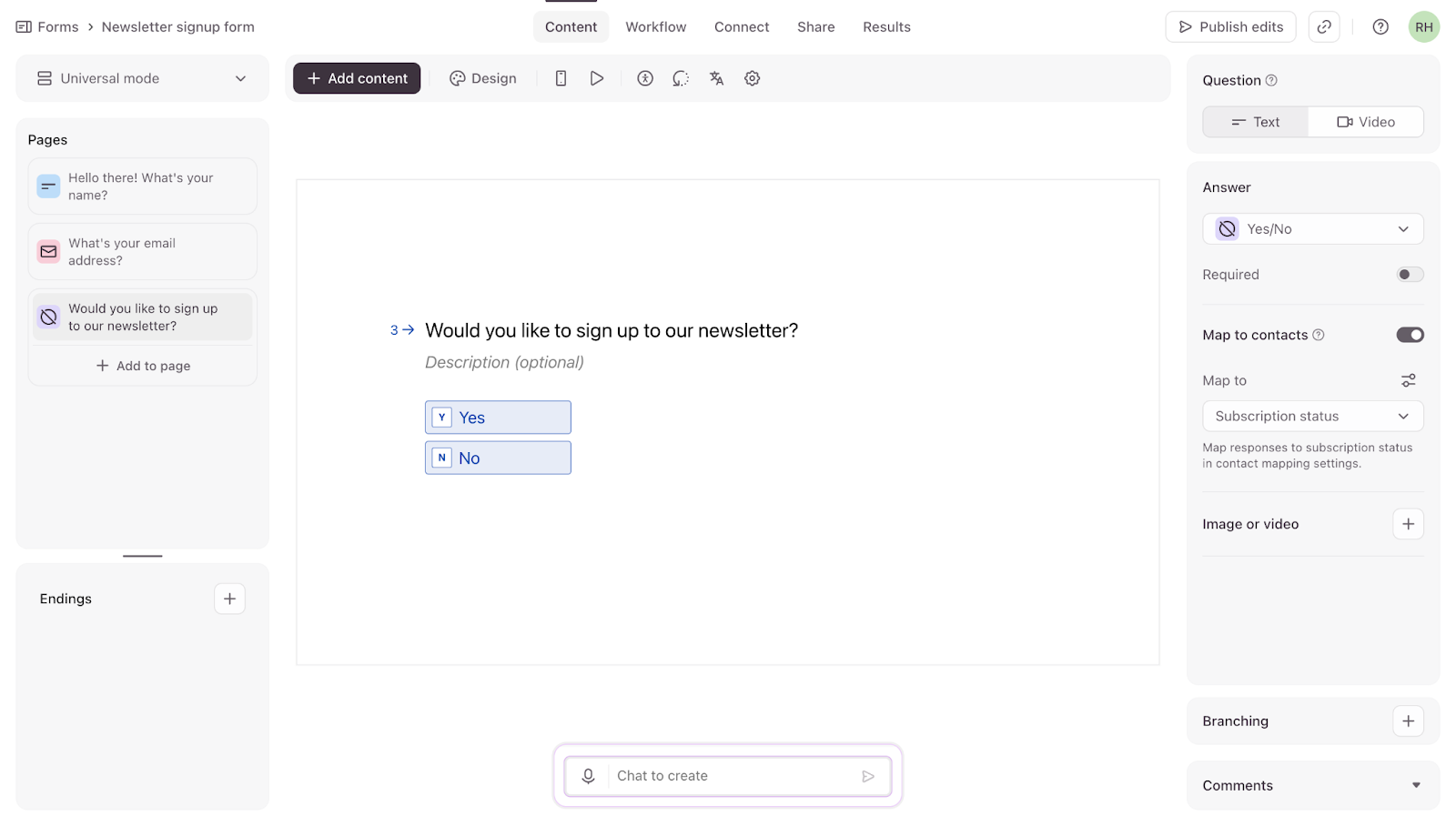Go to the Results tab

[x=886, y=27]
